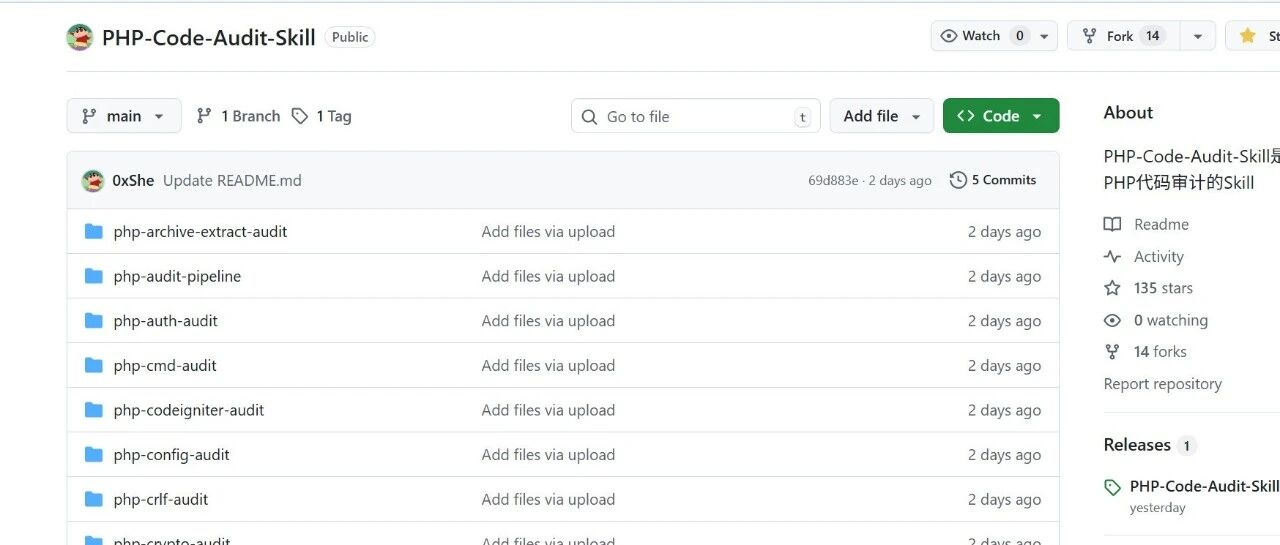1280x545 pixels.
Task: View the 5 Commits history
Action: (x=993, y=180)
